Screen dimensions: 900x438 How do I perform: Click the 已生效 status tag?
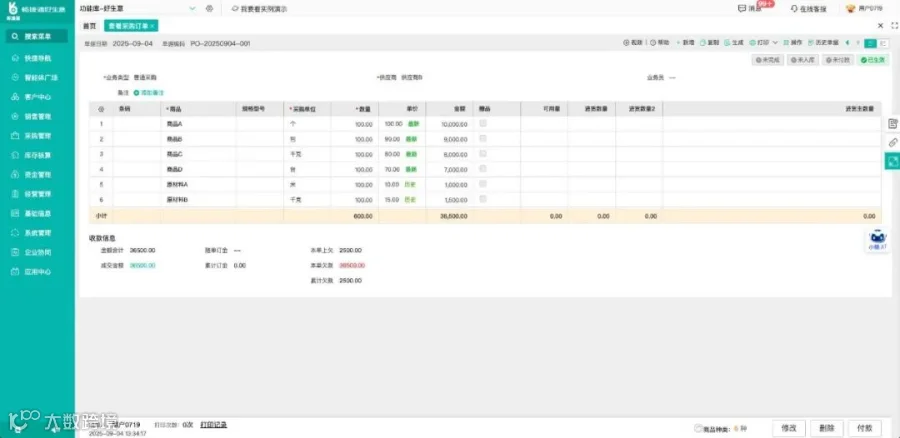tap(873, 60)
